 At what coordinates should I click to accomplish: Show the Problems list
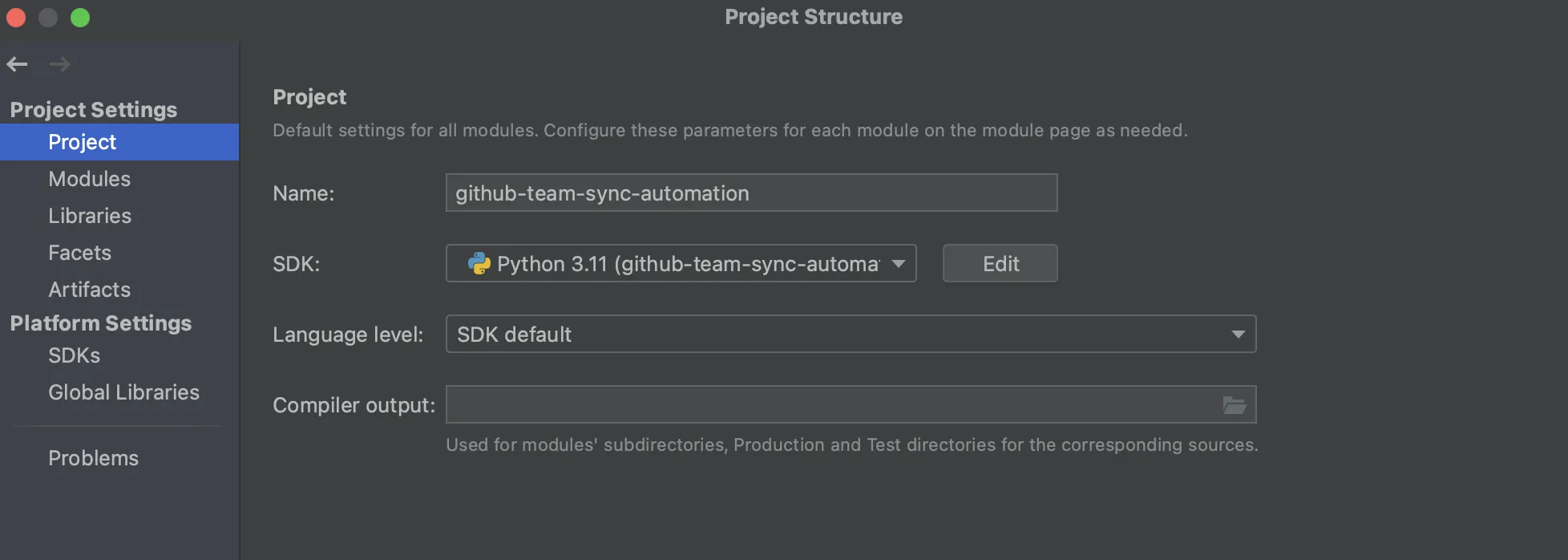coord(93,458)
